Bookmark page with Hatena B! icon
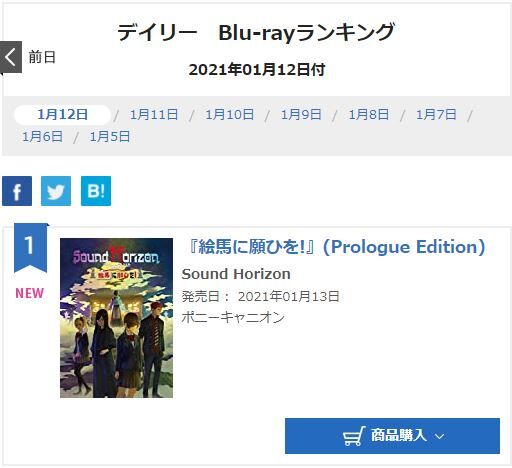The height and width of the screenshot is (468, 512). tap(96, 191)
